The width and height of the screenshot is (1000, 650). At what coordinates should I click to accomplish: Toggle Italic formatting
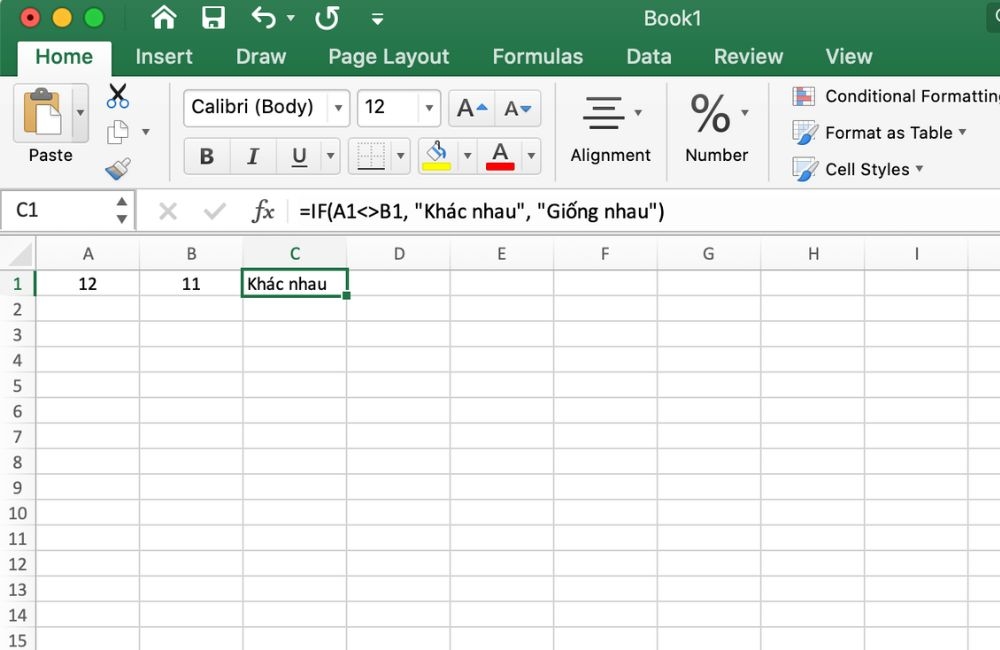click(253, 156)
